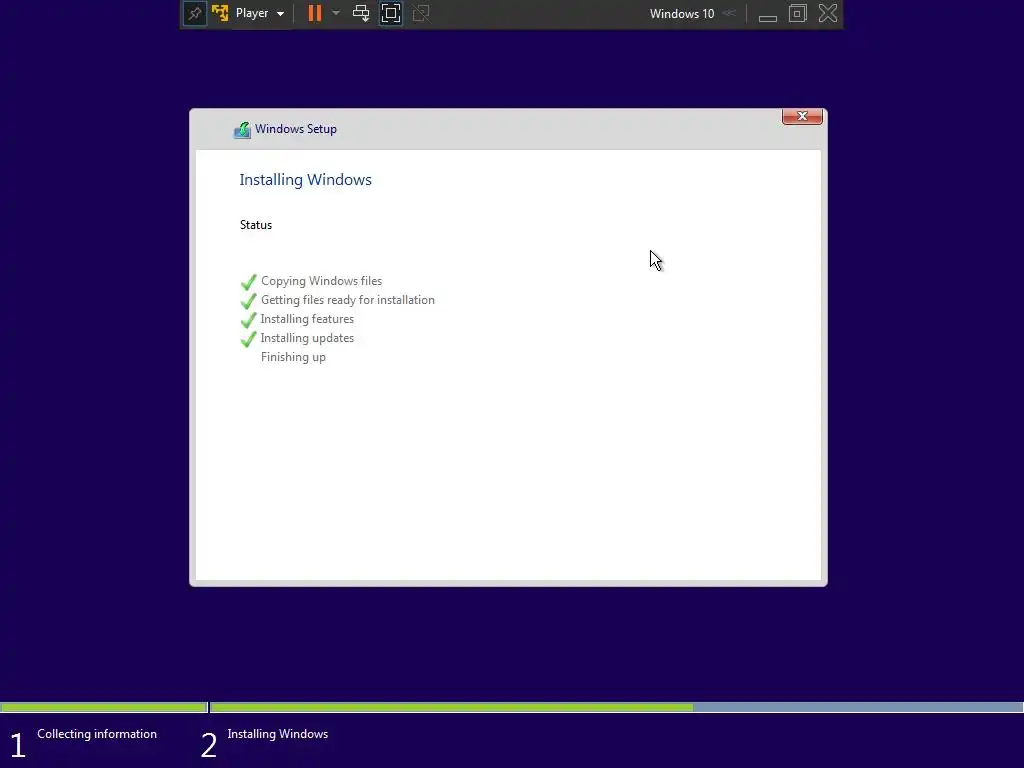Click the checkmark beside Copying Windows files
The height and width of the screenshot is (768, 1024).
click(x=248, y=282)
